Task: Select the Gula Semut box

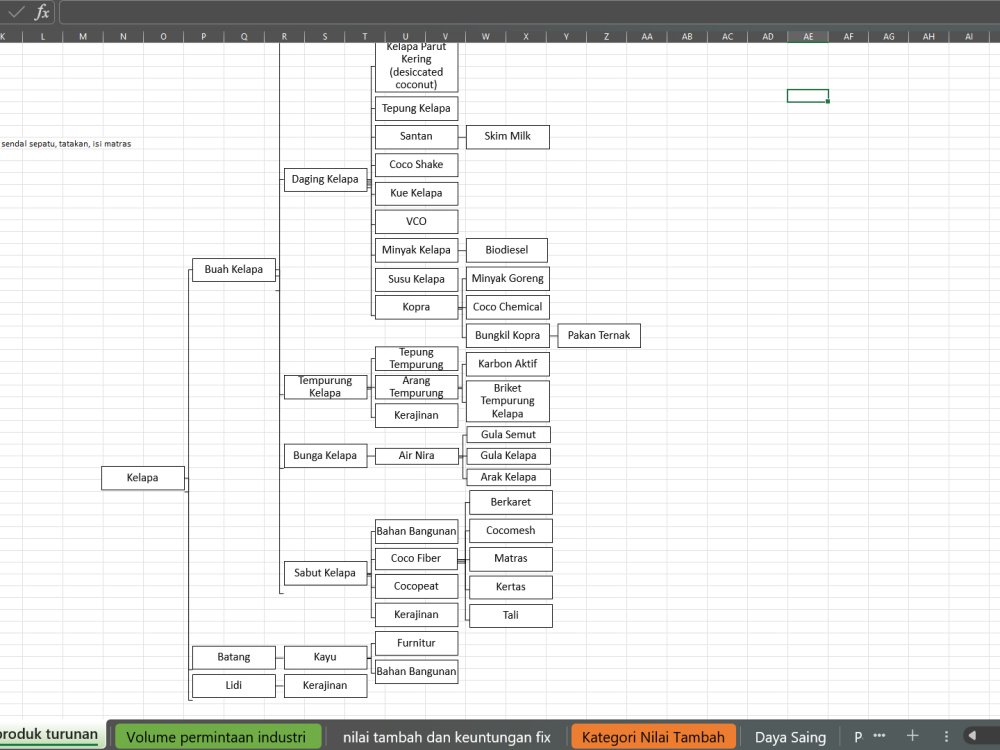Action: tap(508, 435)
